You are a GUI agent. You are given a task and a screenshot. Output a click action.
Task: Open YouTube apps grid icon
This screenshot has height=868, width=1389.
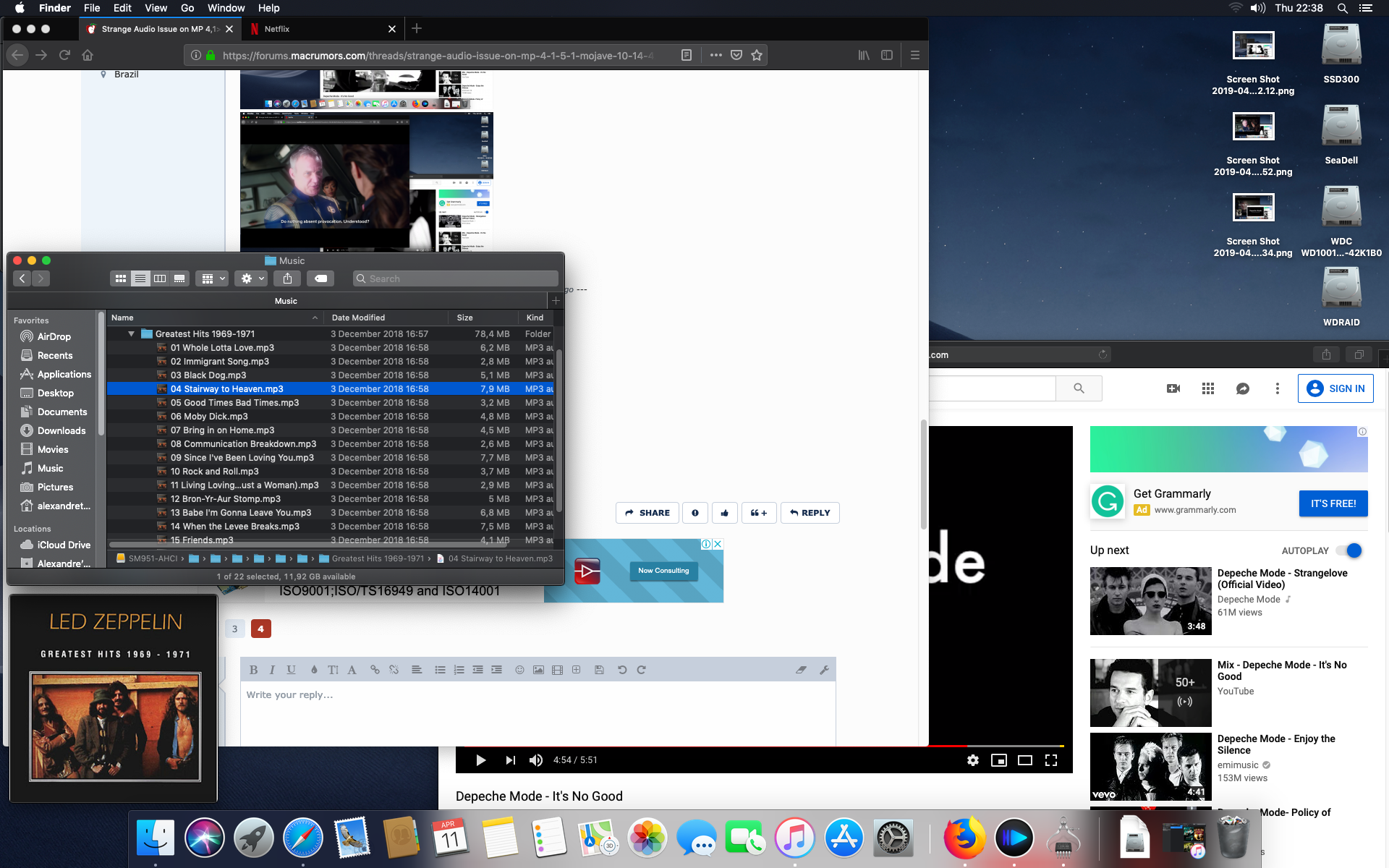tap(1208, 388)
